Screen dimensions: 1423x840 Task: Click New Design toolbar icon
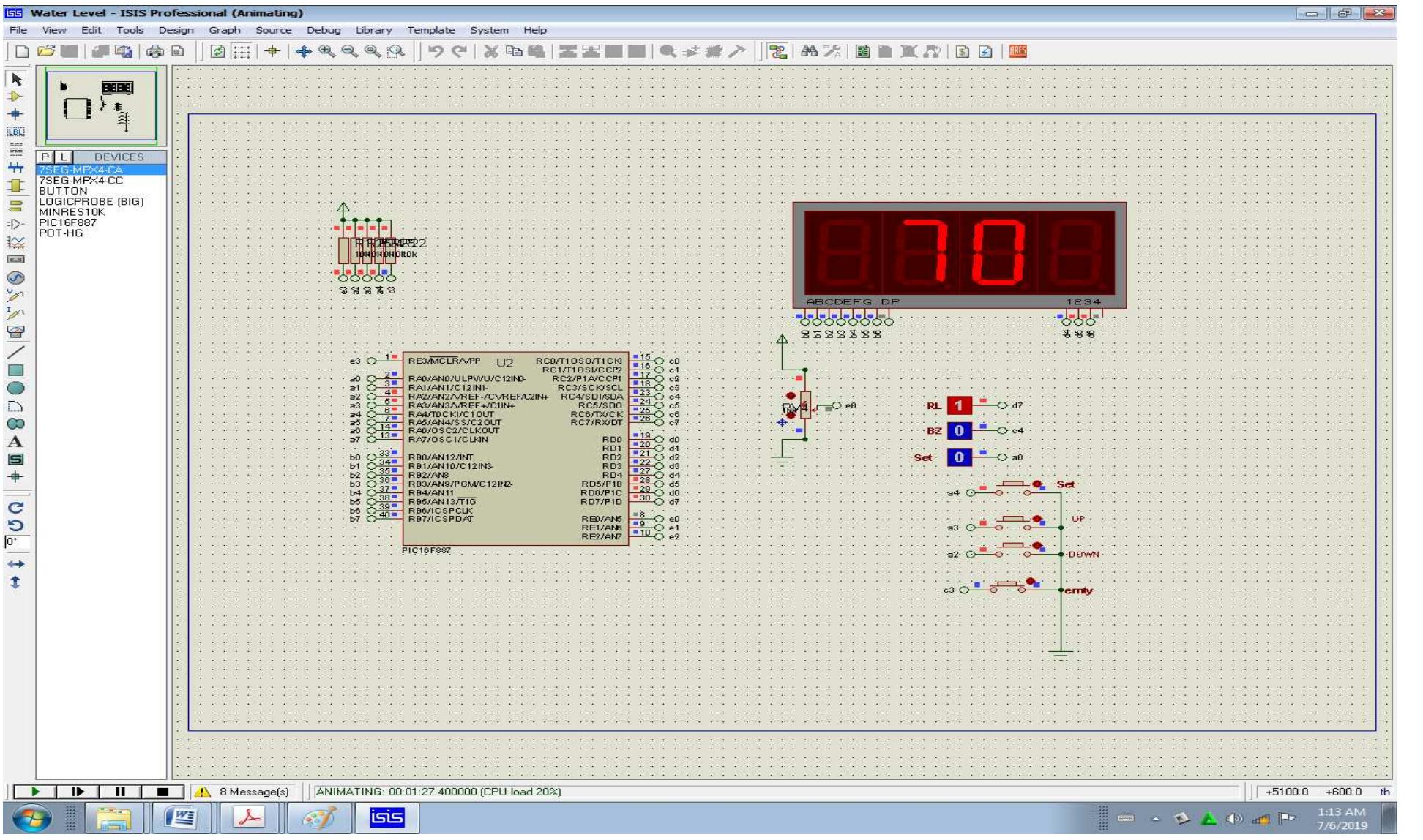click(23, 51)
